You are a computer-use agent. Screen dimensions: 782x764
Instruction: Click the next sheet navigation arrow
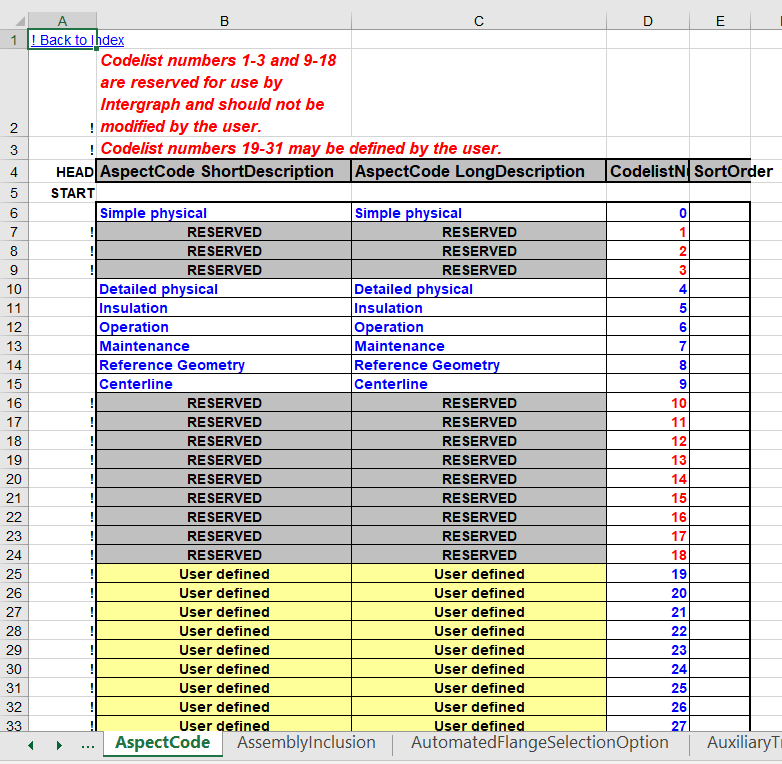tap(59, 745)
